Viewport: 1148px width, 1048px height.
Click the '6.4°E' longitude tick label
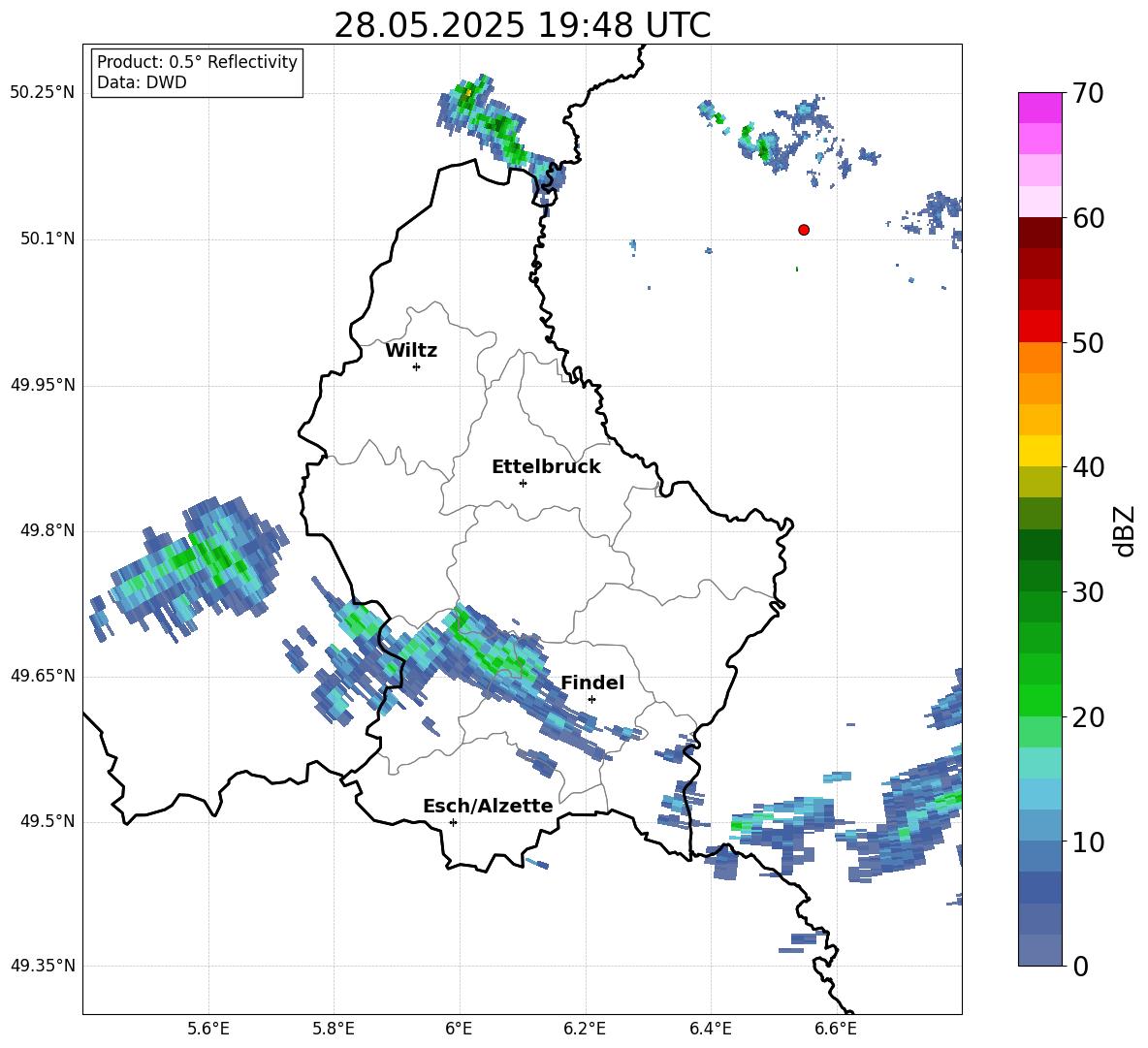710,1029
